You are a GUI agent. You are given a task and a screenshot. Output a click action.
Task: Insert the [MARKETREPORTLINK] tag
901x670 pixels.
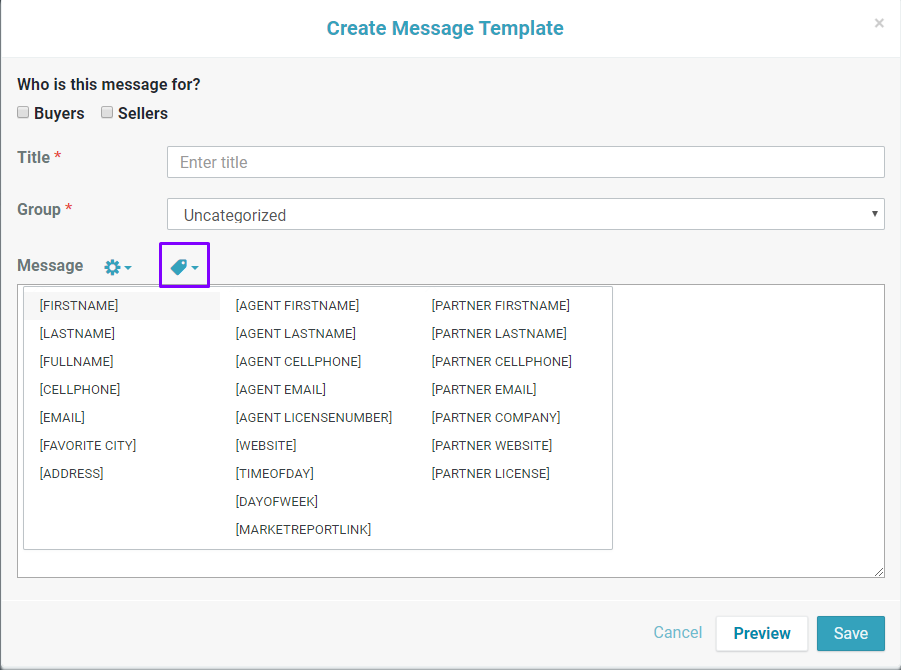click(x=303, y=529)
